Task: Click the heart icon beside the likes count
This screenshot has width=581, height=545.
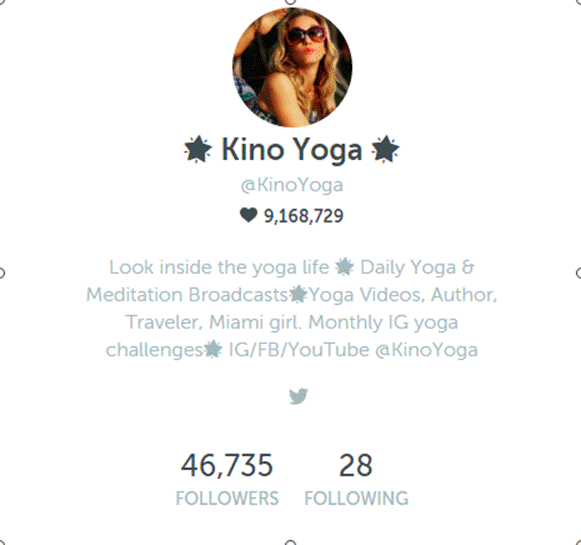Action: 248,215
